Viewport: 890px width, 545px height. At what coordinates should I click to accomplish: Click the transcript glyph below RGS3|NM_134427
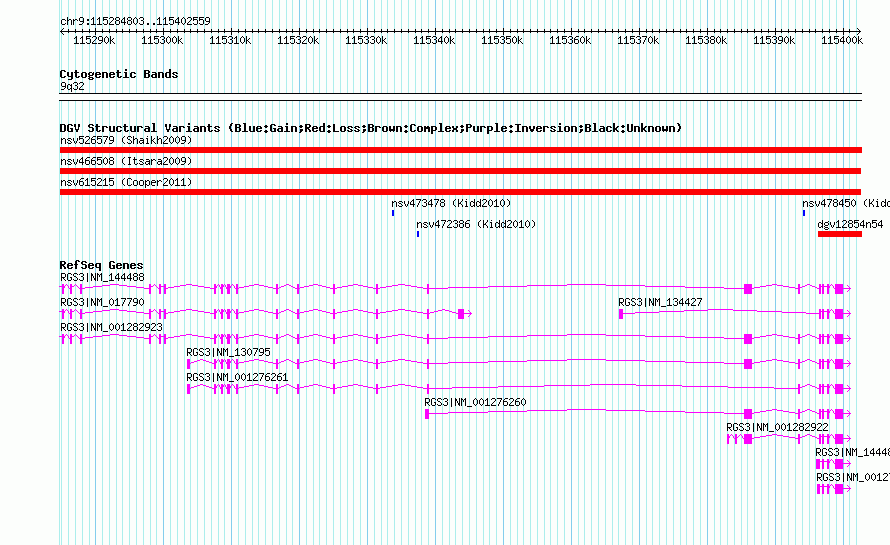(735, 314)
